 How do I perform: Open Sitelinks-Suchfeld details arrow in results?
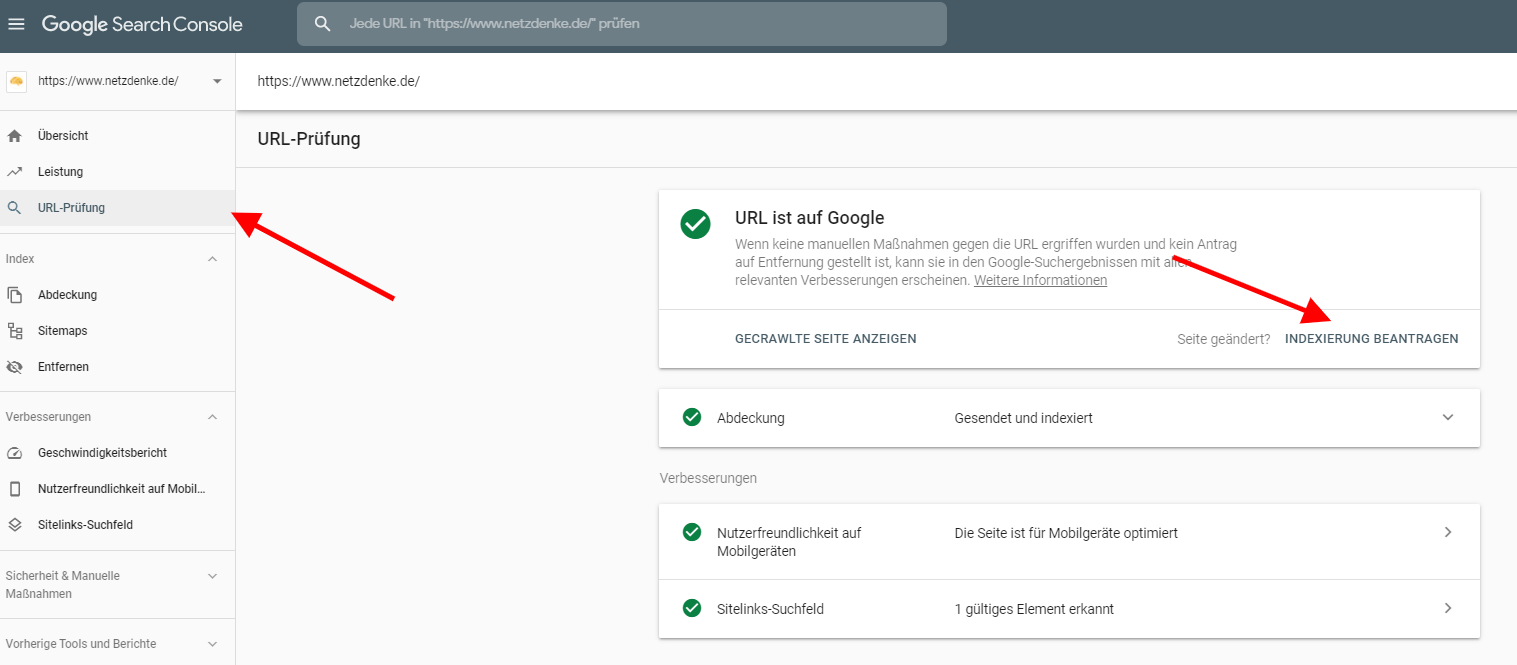[1448, 608]
